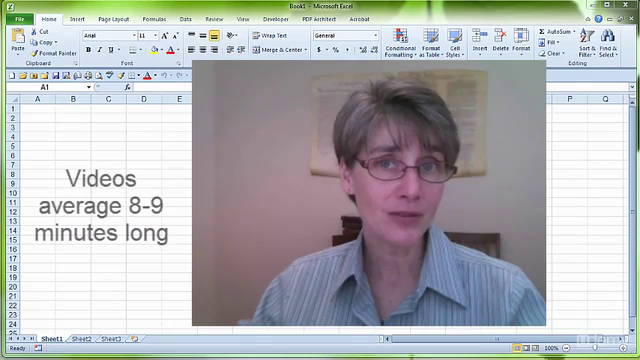This screenshot has height=360, width=640.
Task: Click Decrease Decimal icon
Action: coord(374,50)
